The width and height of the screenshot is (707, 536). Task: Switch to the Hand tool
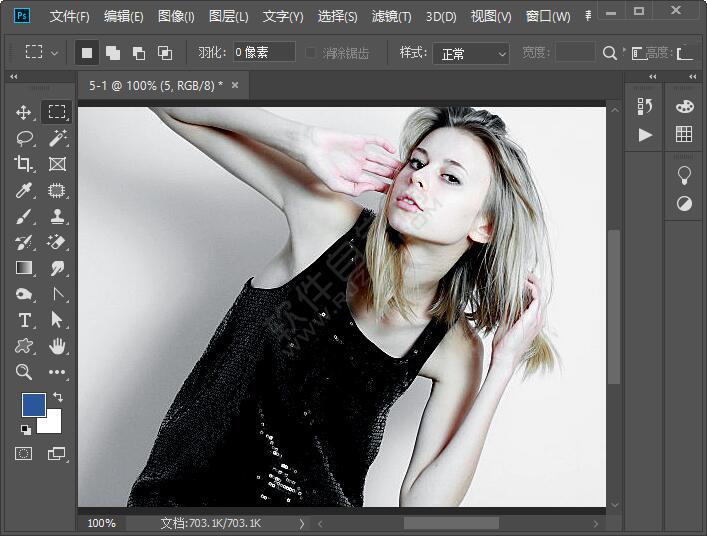[57, 346]
